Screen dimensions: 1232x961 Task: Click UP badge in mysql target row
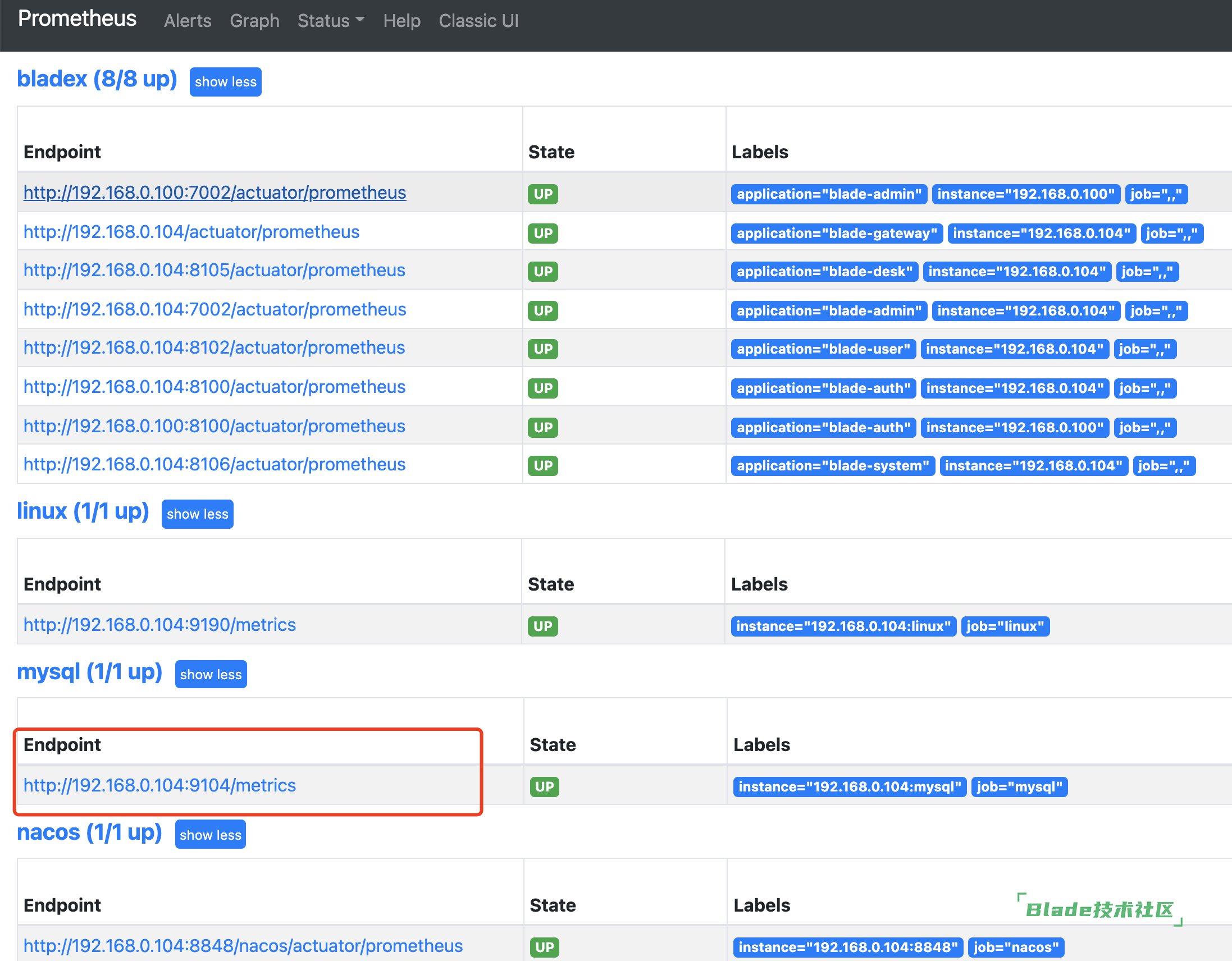(544, 787)
